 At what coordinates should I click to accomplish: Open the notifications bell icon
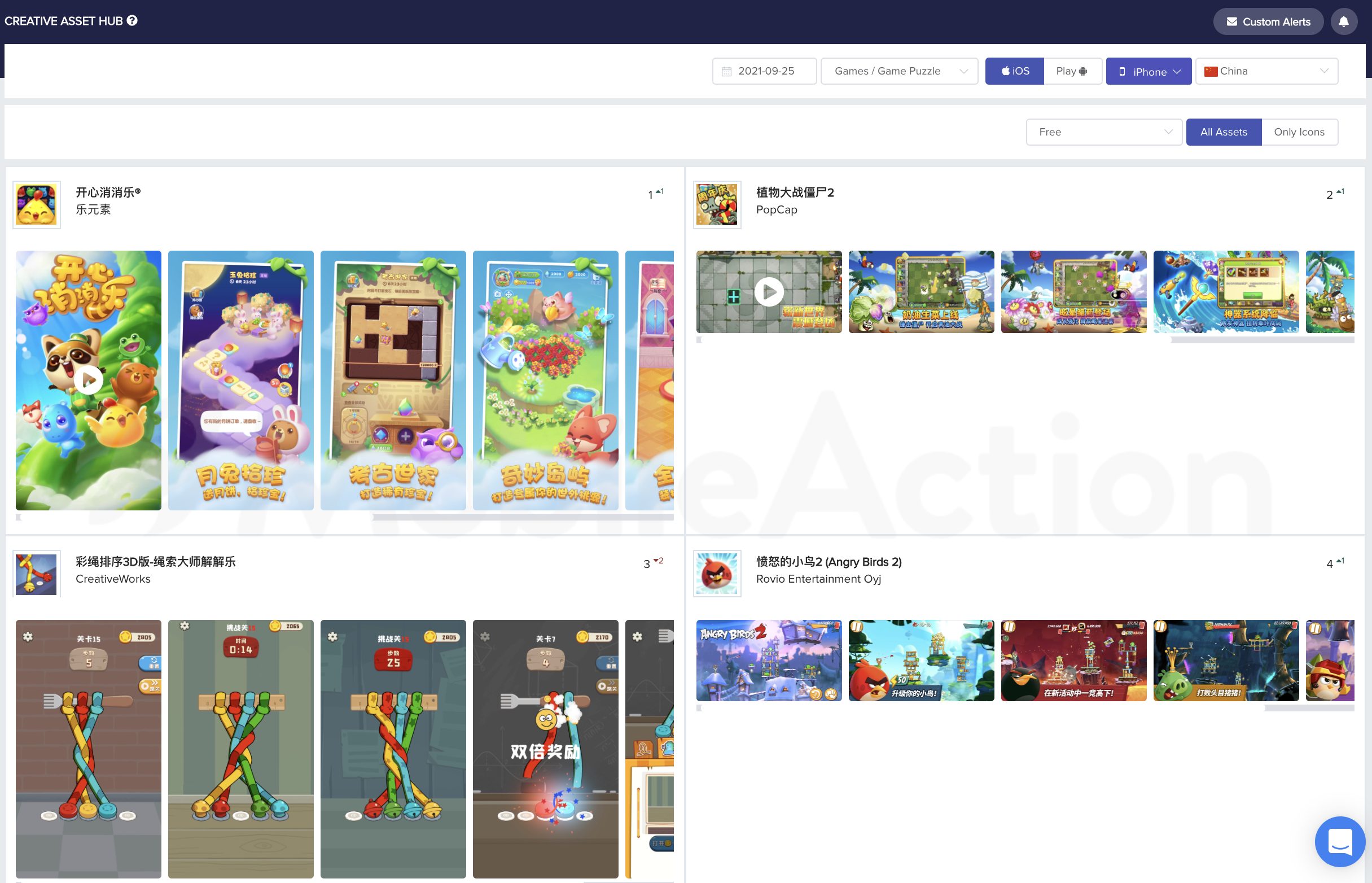(x=1343, y=22)
